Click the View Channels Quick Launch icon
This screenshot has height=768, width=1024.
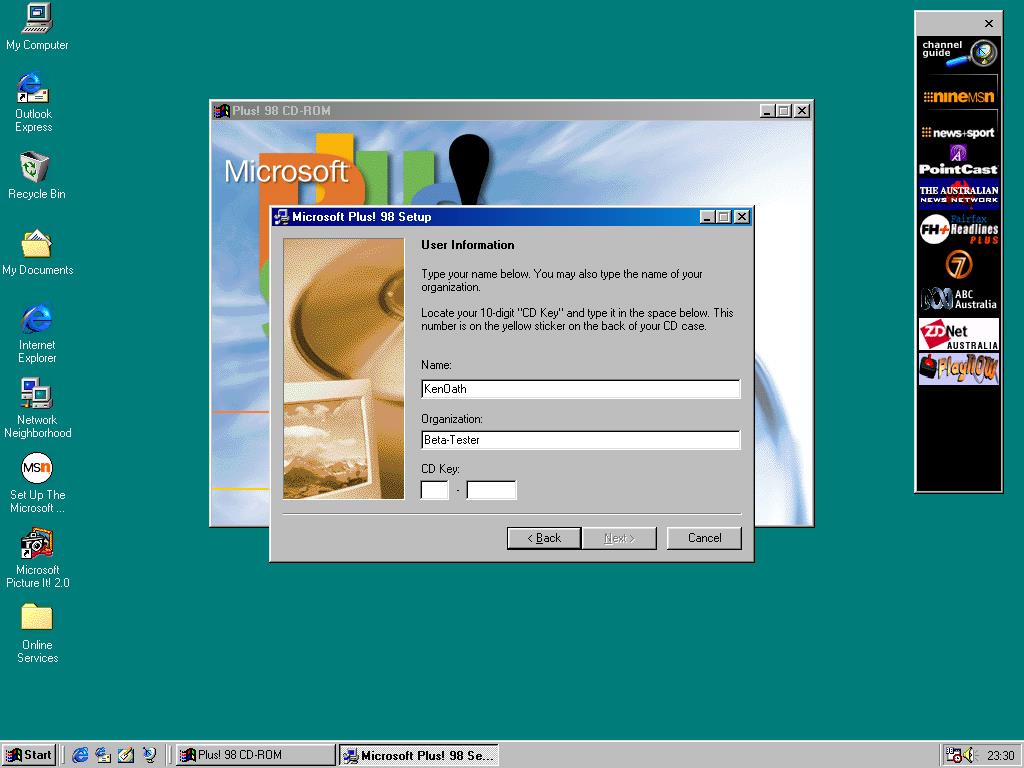149,755
